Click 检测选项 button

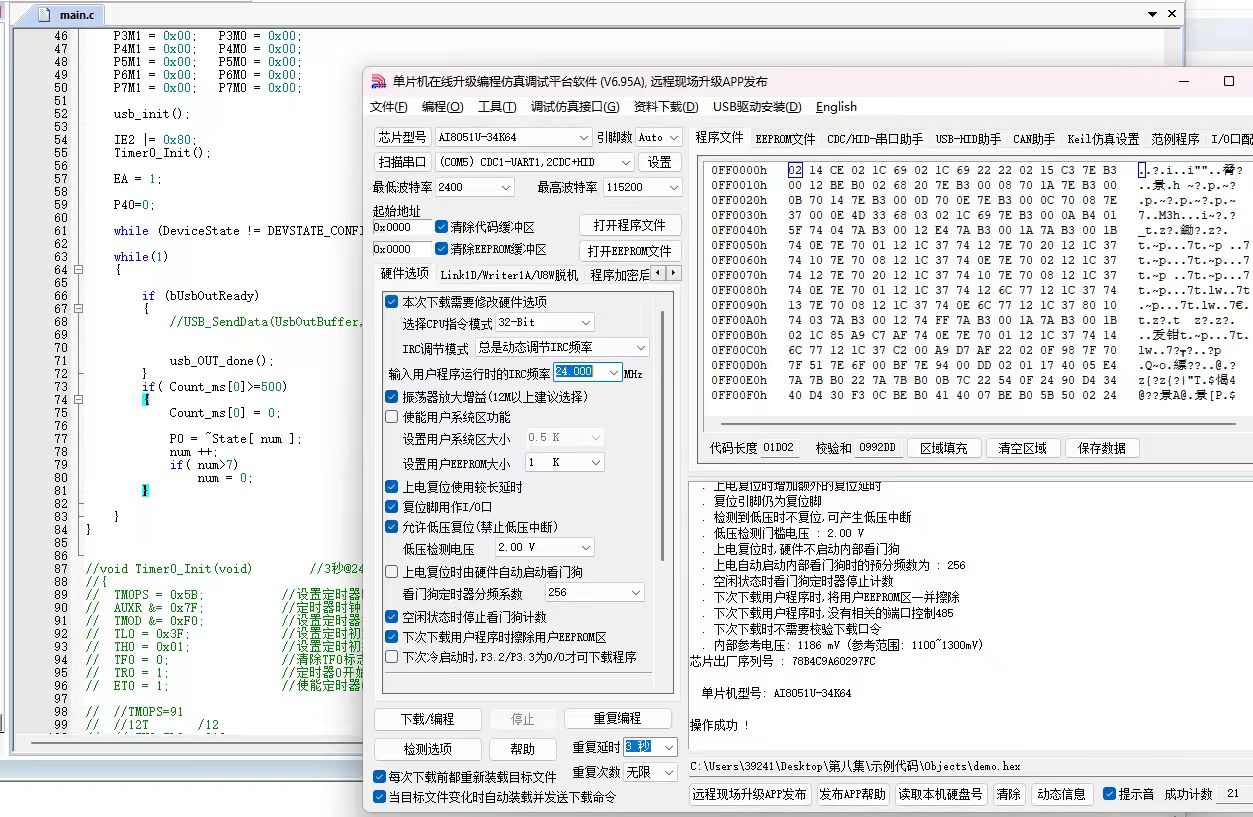click(x=427, y=749)
